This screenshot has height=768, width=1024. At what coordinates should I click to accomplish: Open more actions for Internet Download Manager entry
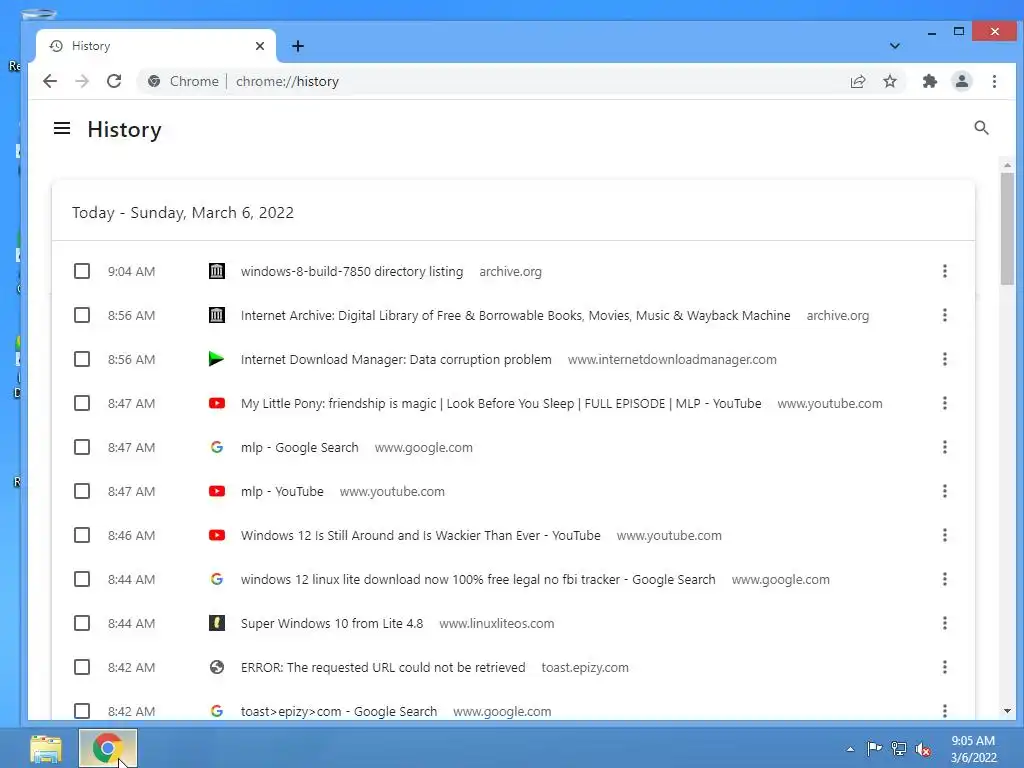[x=944, y=359]
